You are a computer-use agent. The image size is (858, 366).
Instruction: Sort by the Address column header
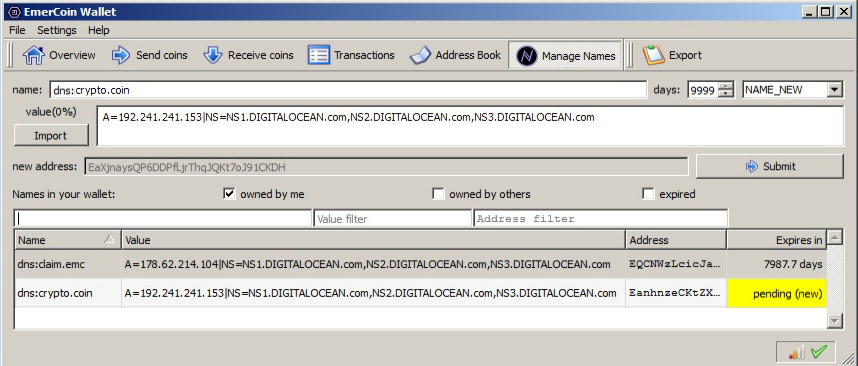click(676, 240)
